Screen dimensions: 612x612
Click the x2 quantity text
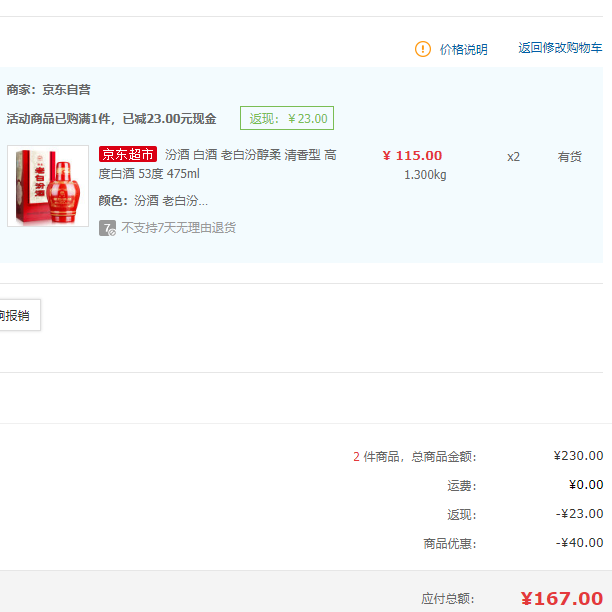point(513,157)
